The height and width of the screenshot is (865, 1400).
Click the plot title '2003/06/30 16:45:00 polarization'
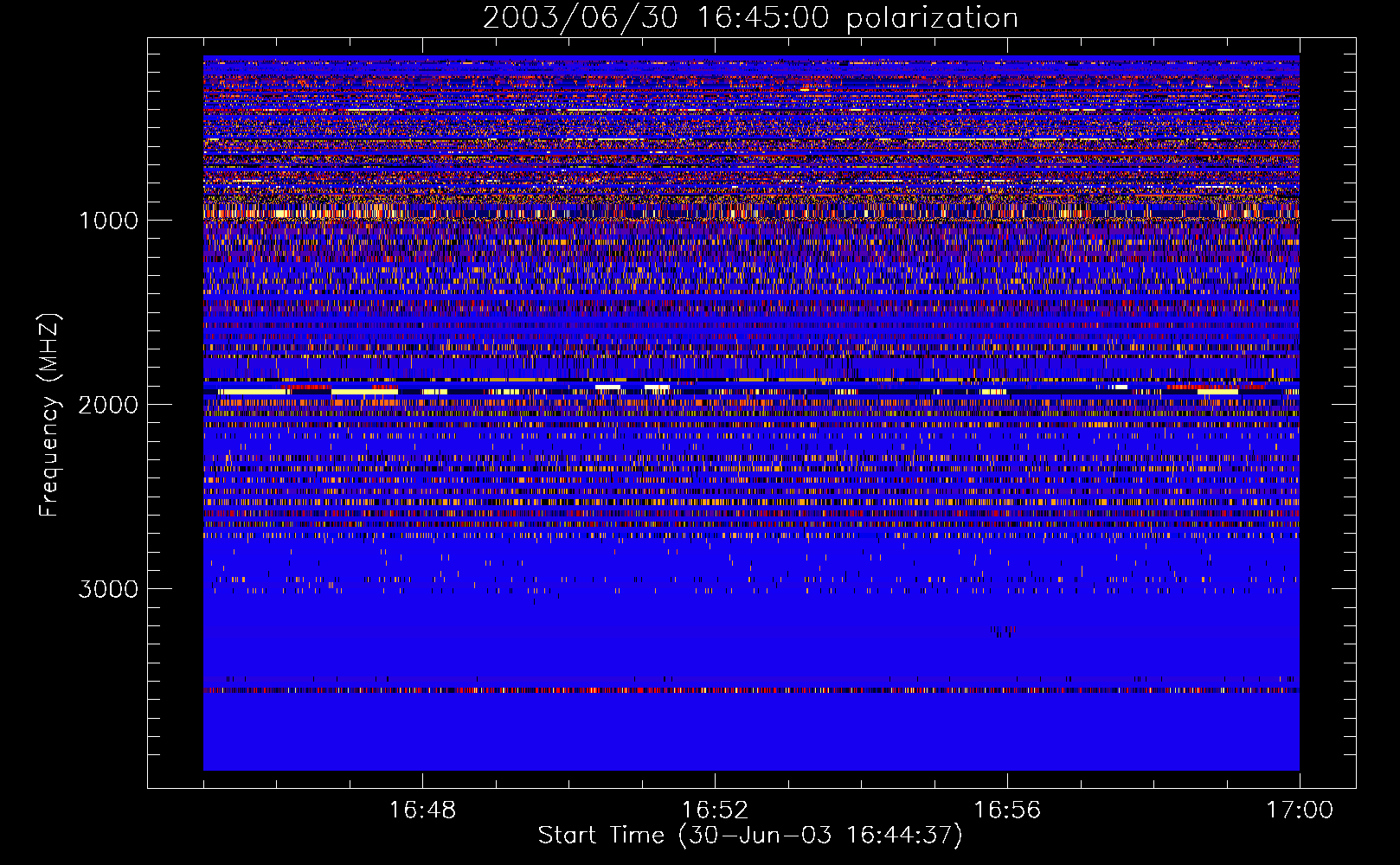point(750,17)
